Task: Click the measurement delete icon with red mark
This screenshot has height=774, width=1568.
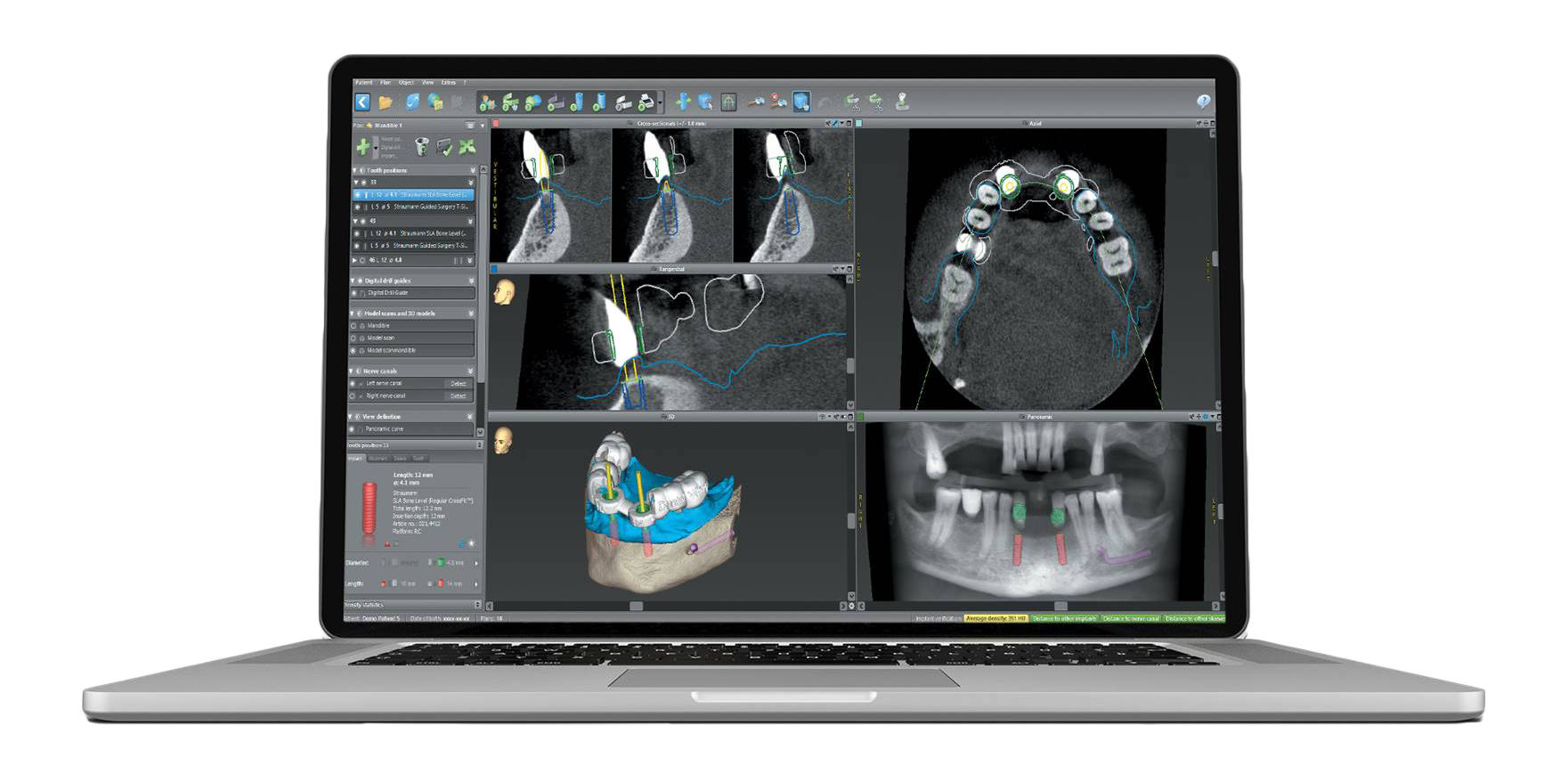Action: 778,102
